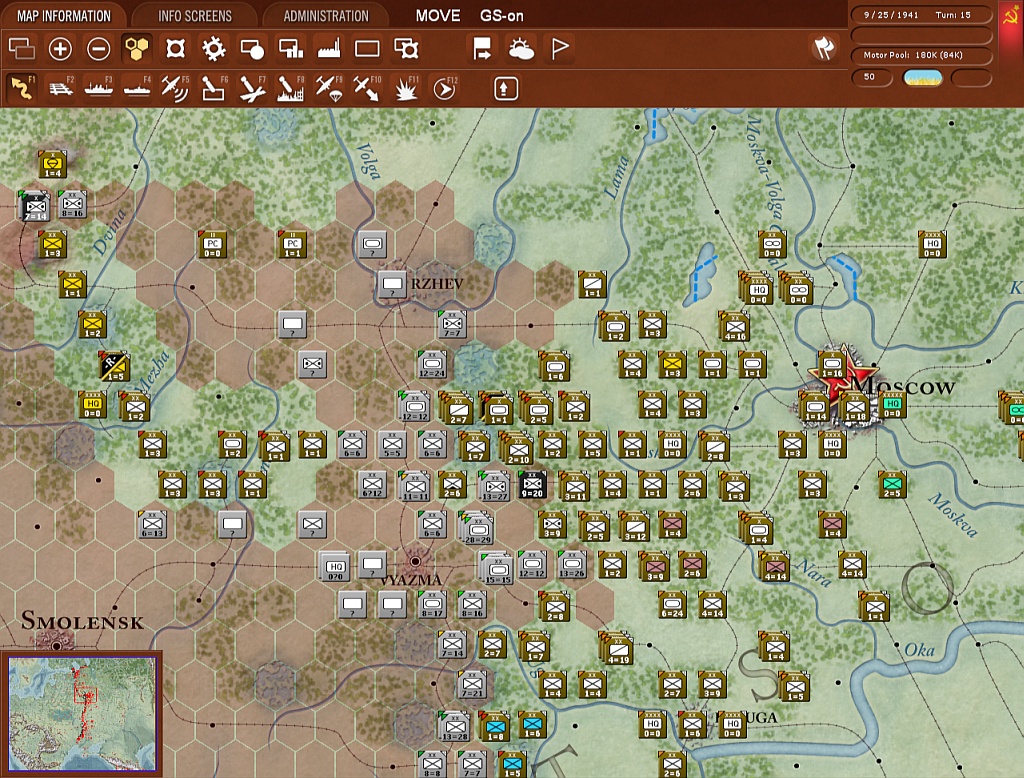Select the PC 0=0 unit counter
This screenshot has width=1024, height=778.
coord(213,245)
